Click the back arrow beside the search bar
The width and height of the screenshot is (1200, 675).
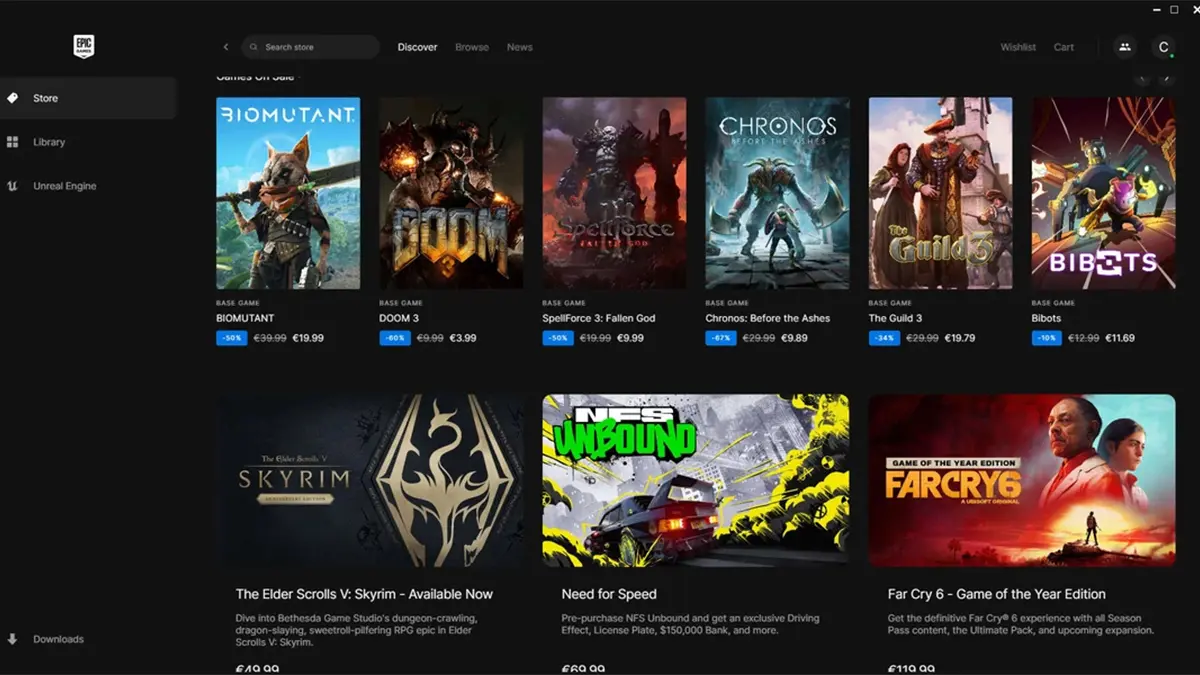coord(226,47)
